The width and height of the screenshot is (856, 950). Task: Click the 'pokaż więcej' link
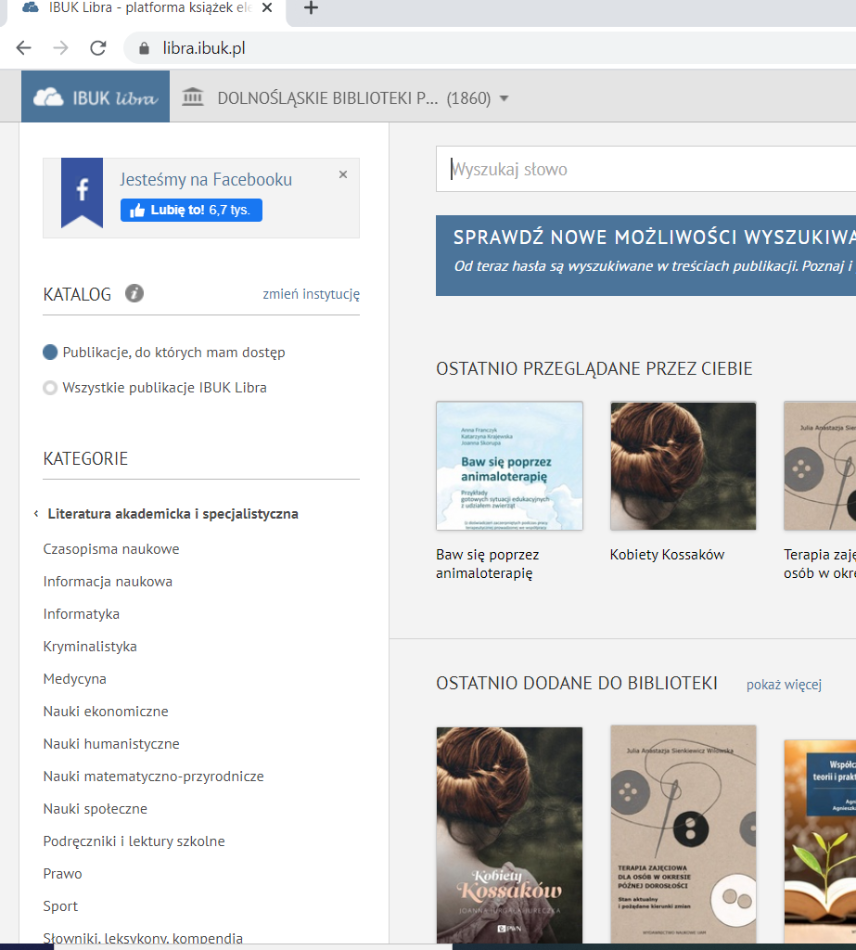(784, 685)
